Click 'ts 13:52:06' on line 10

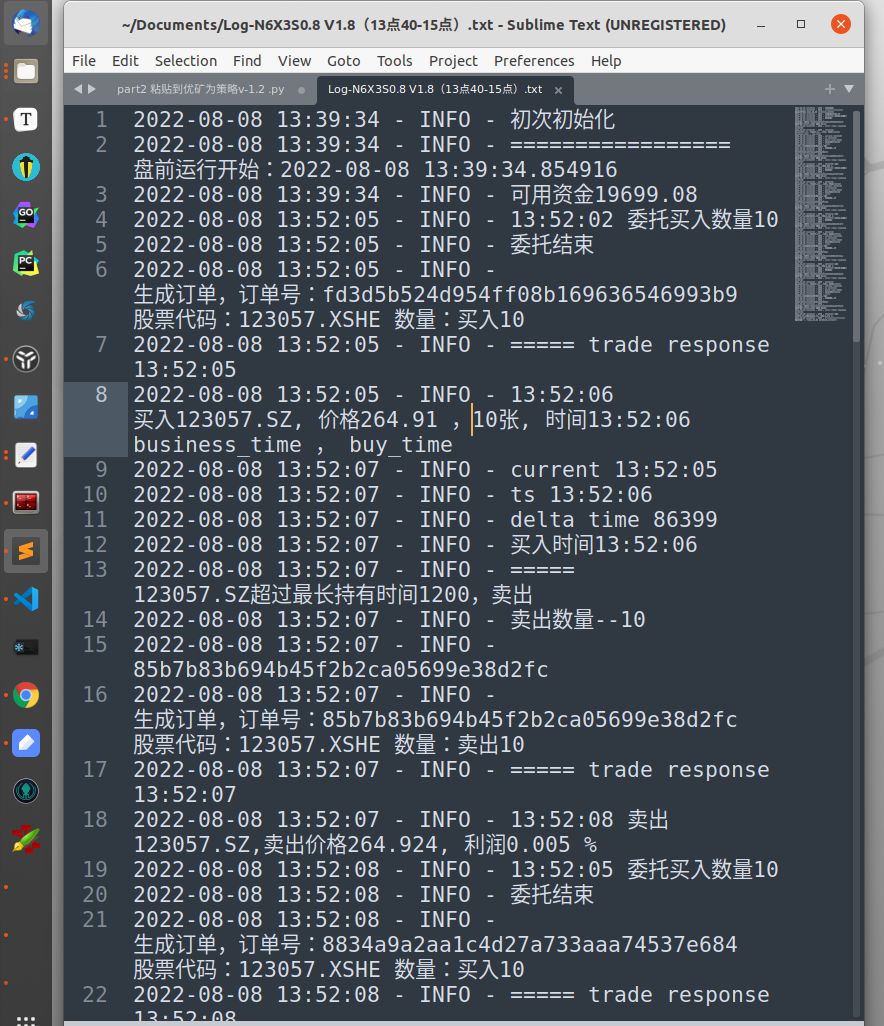(x=581, y=495)
